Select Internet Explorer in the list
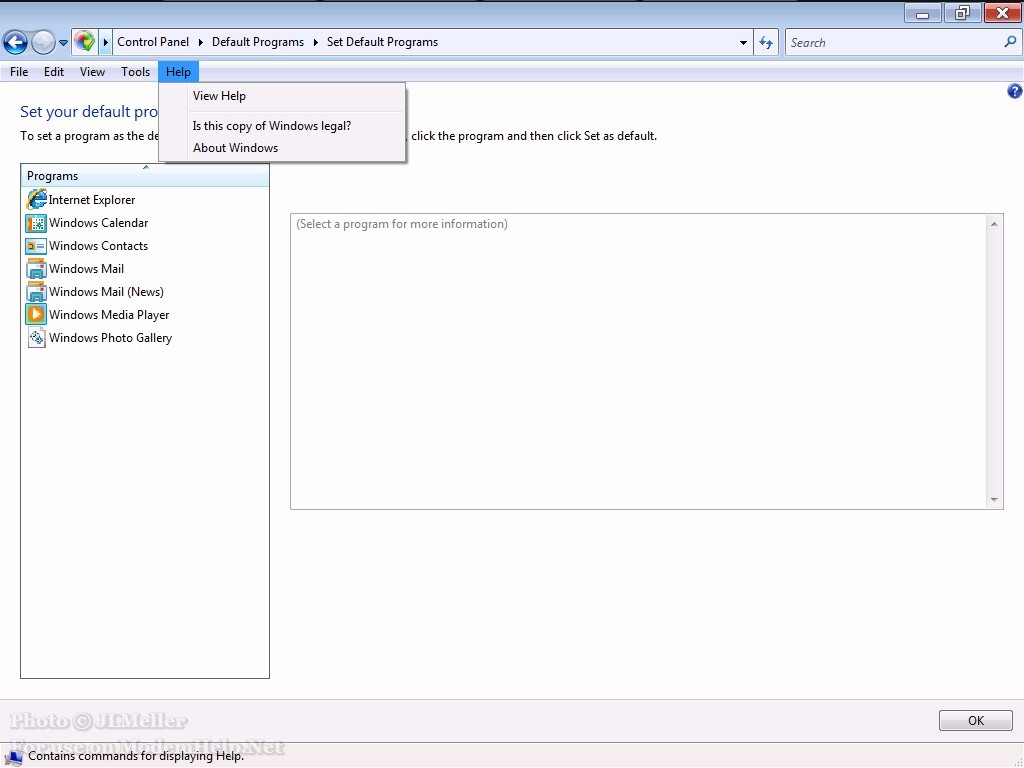The height and width of the screenshot is (768, 1024). 91,200
